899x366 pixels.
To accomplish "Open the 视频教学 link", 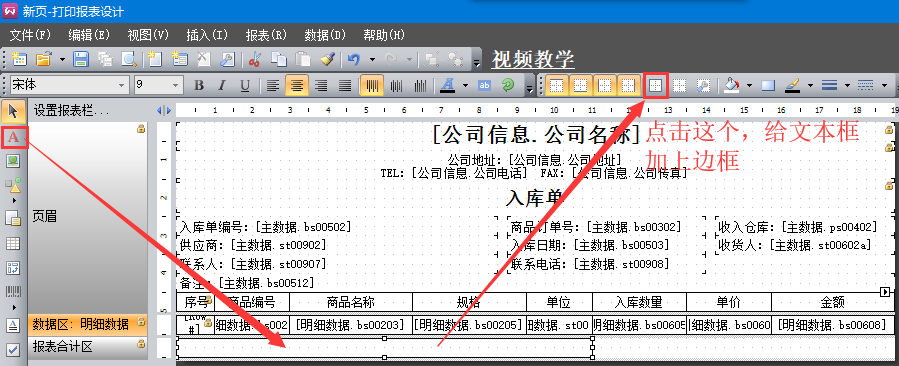I will coord(533,59).
